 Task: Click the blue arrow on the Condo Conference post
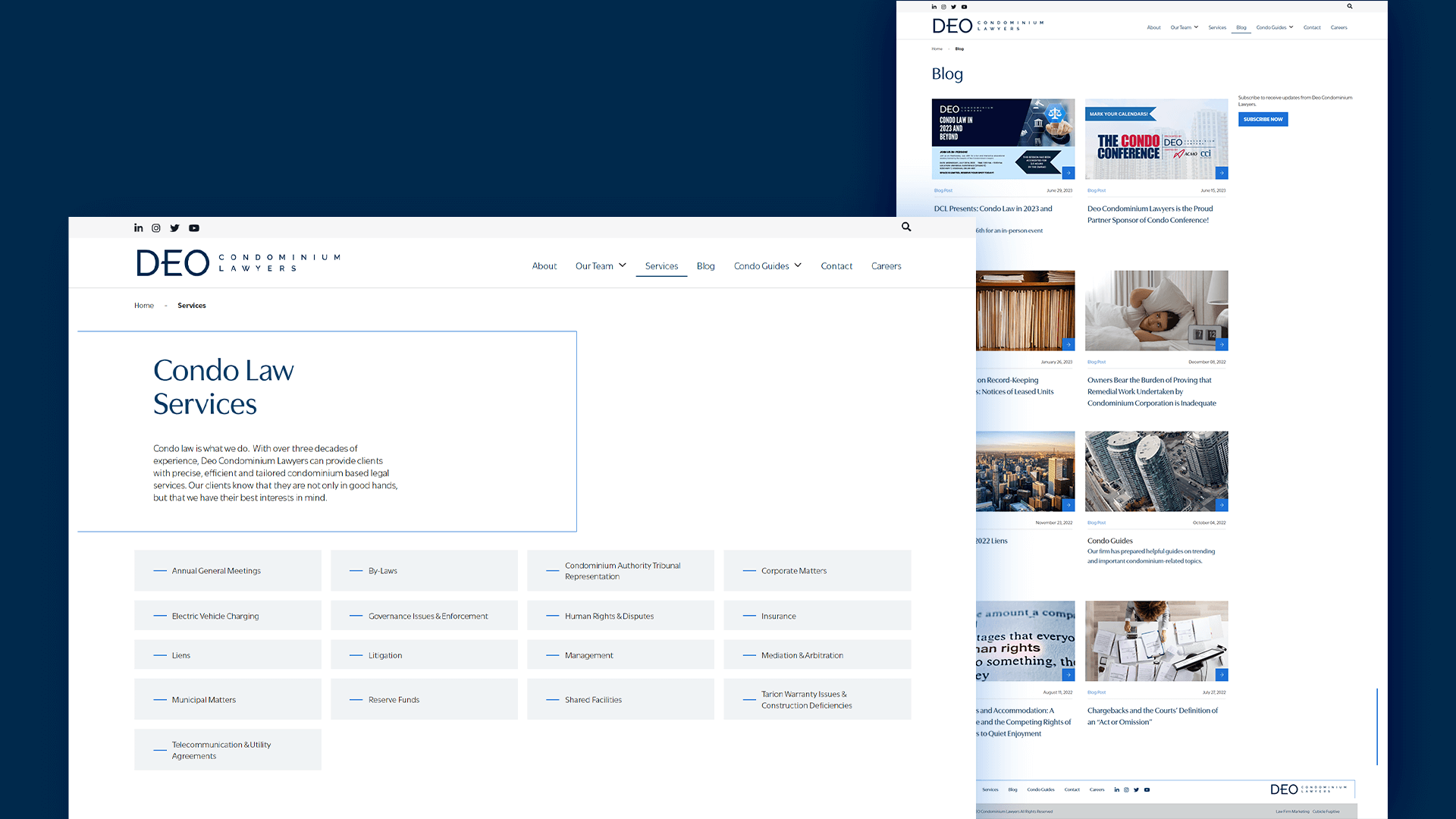pos(1222,172)
